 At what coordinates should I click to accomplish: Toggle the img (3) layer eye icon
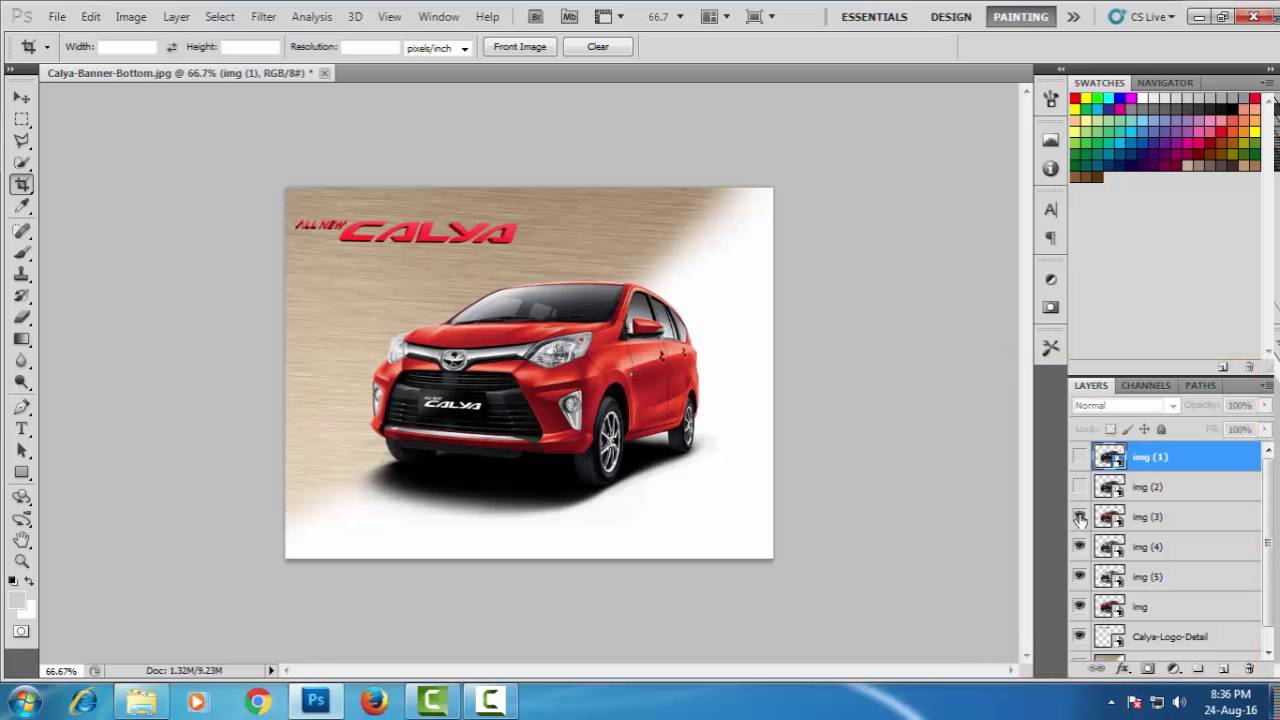[1079, 517]
